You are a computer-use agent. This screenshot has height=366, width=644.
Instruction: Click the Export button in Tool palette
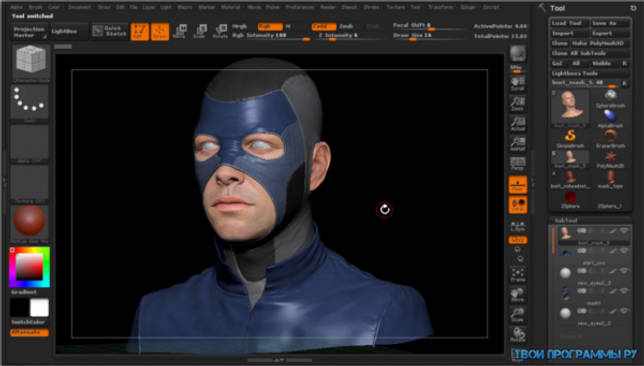610,33
